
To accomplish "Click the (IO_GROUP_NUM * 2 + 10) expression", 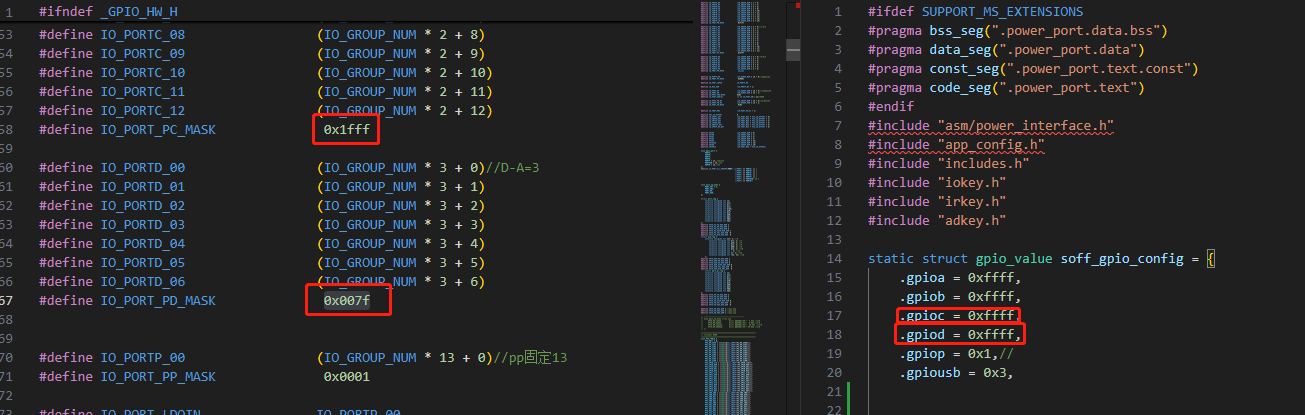I will (404, 73).
